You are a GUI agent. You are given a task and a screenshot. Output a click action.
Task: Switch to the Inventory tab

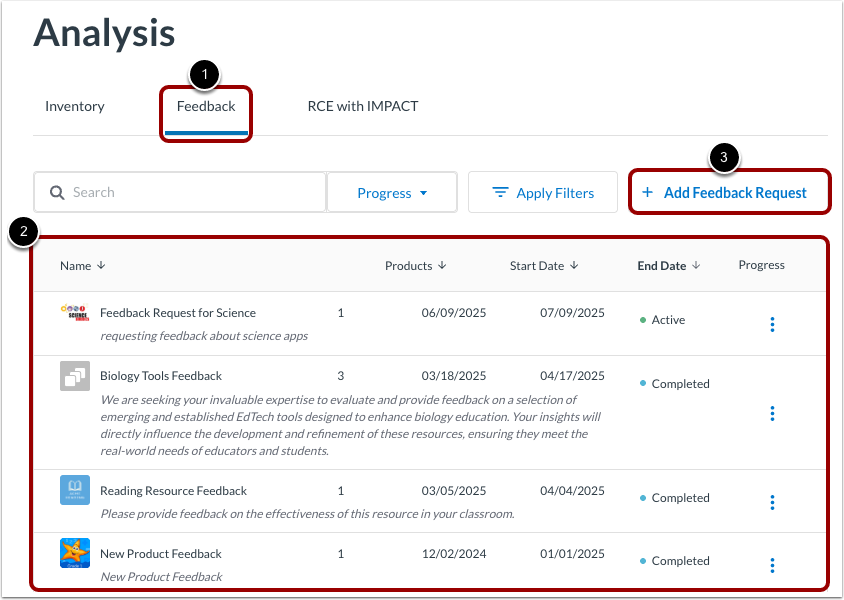[x=75, y=107]
